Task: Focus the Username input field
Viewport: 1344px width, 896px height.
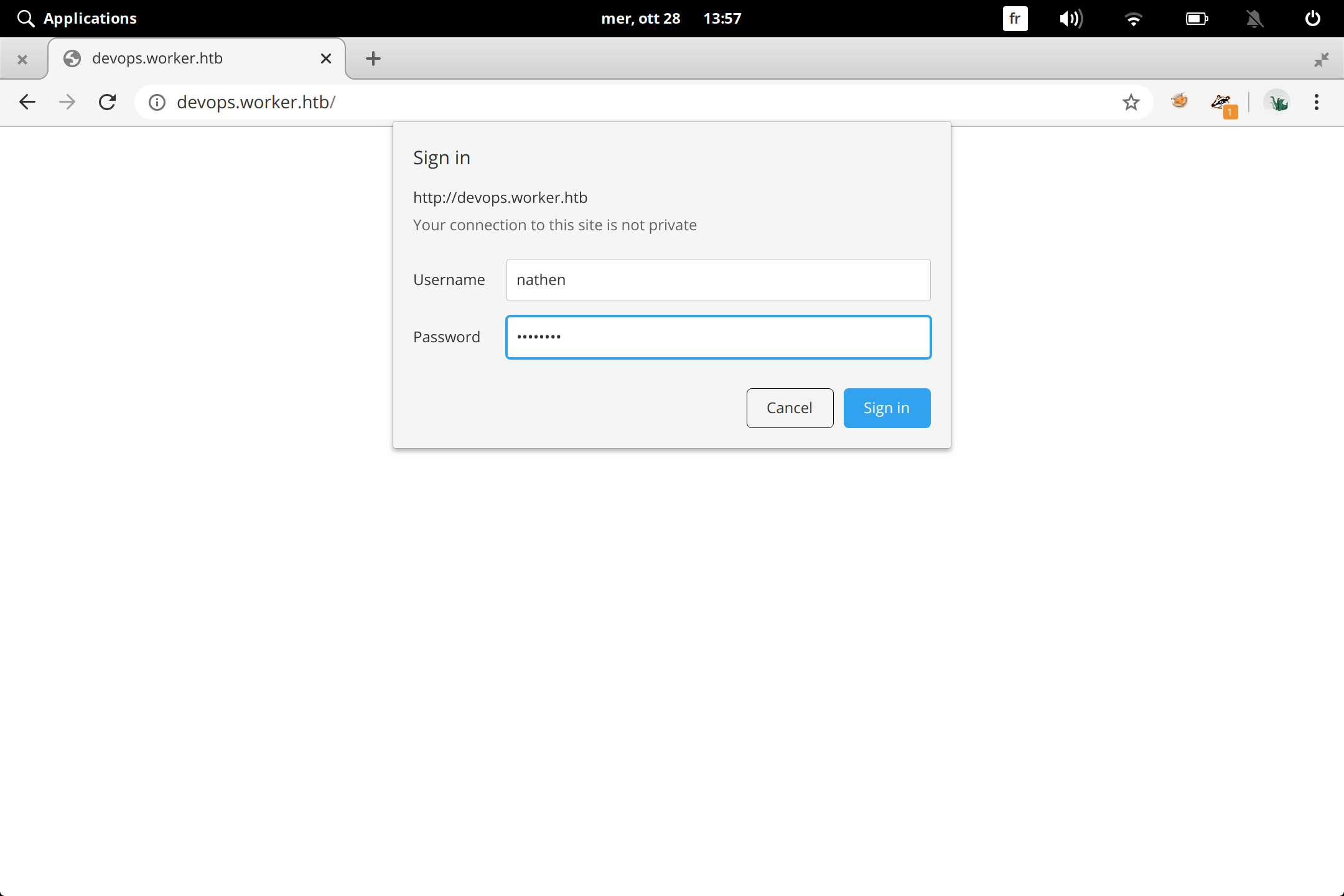Action: [x=718, y=280]
